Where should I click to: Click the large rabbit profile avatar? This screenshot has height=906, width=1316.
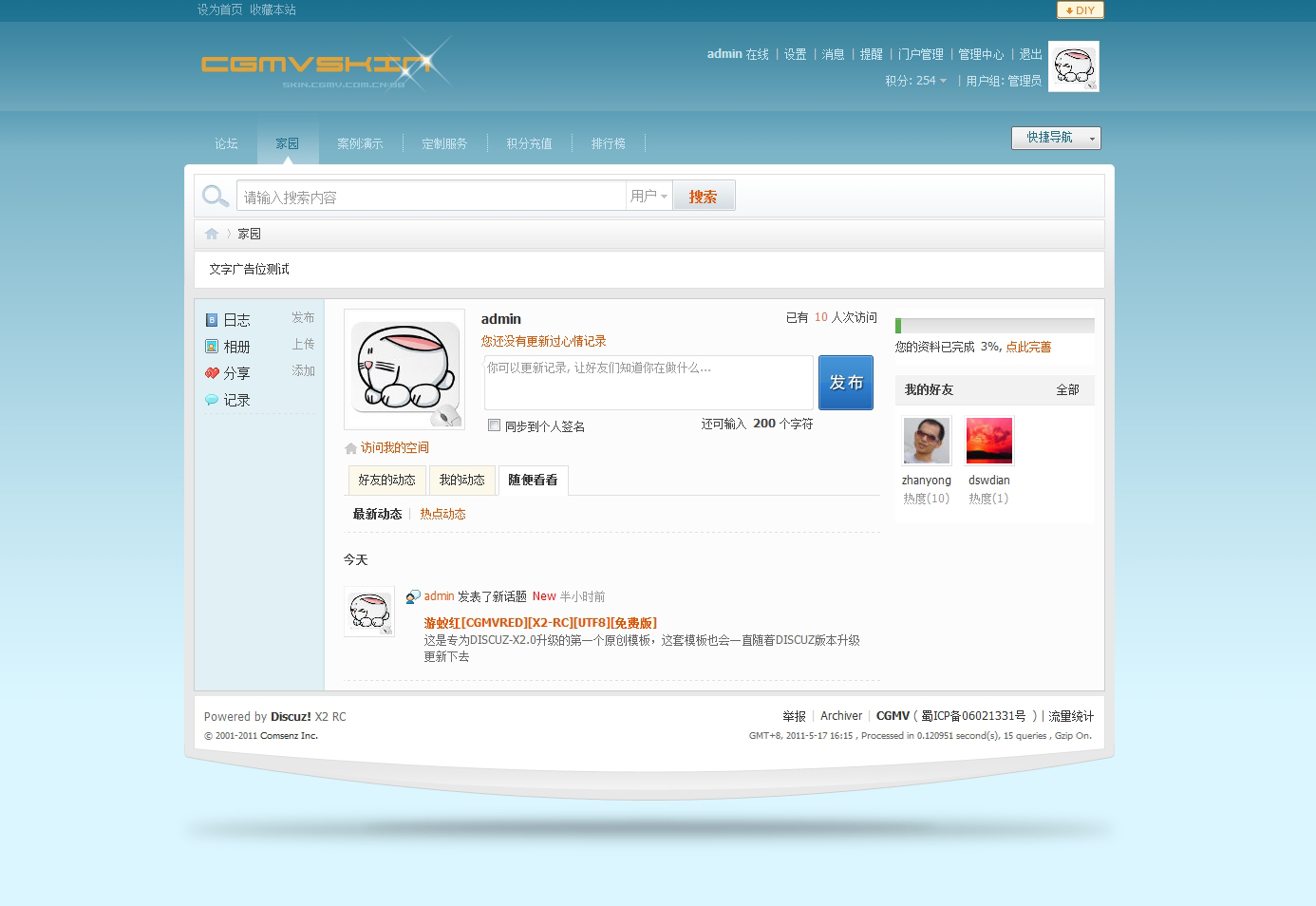pyautogui.click(x=404, y=369)
